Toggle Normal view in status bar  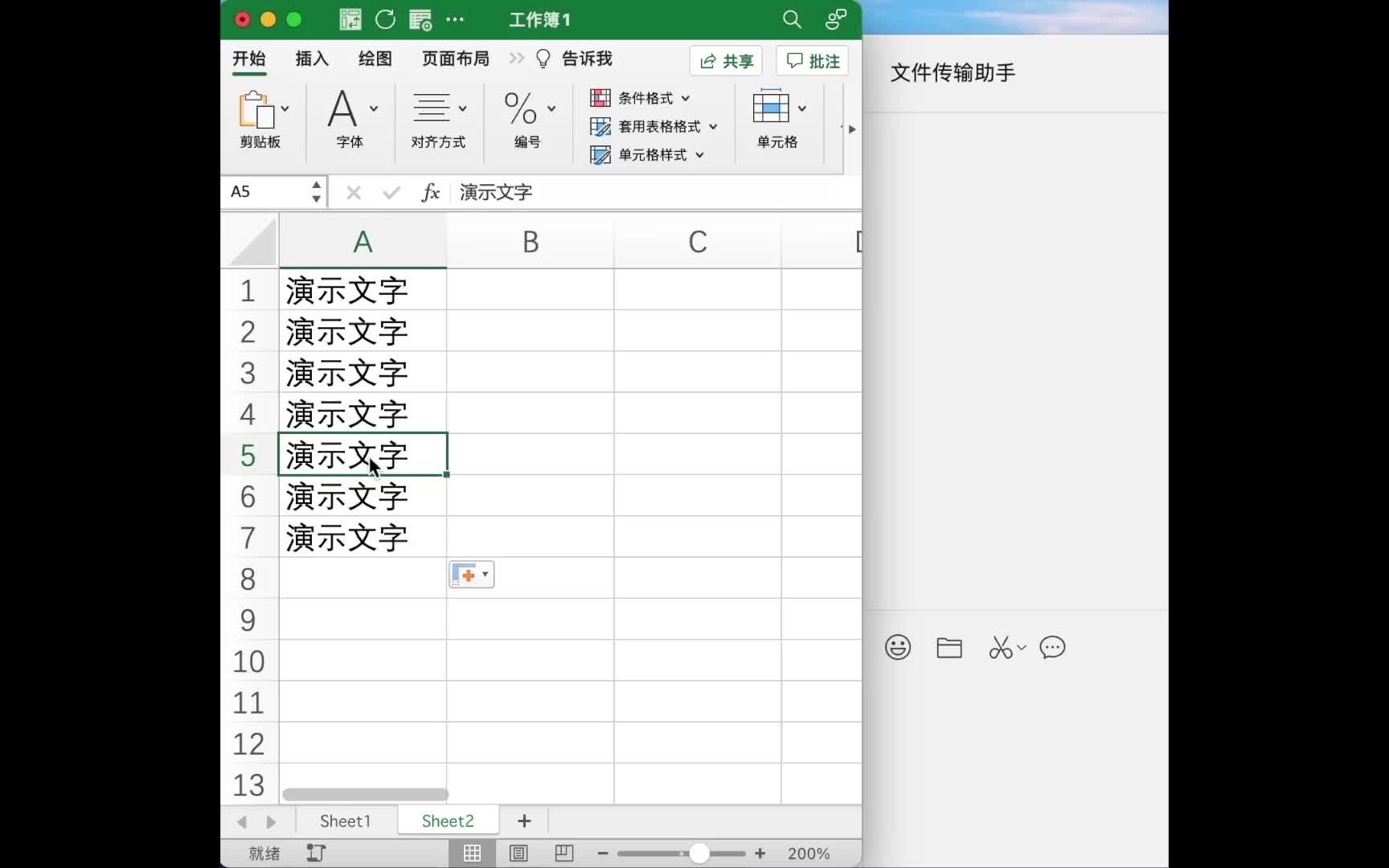coord(472,854)
